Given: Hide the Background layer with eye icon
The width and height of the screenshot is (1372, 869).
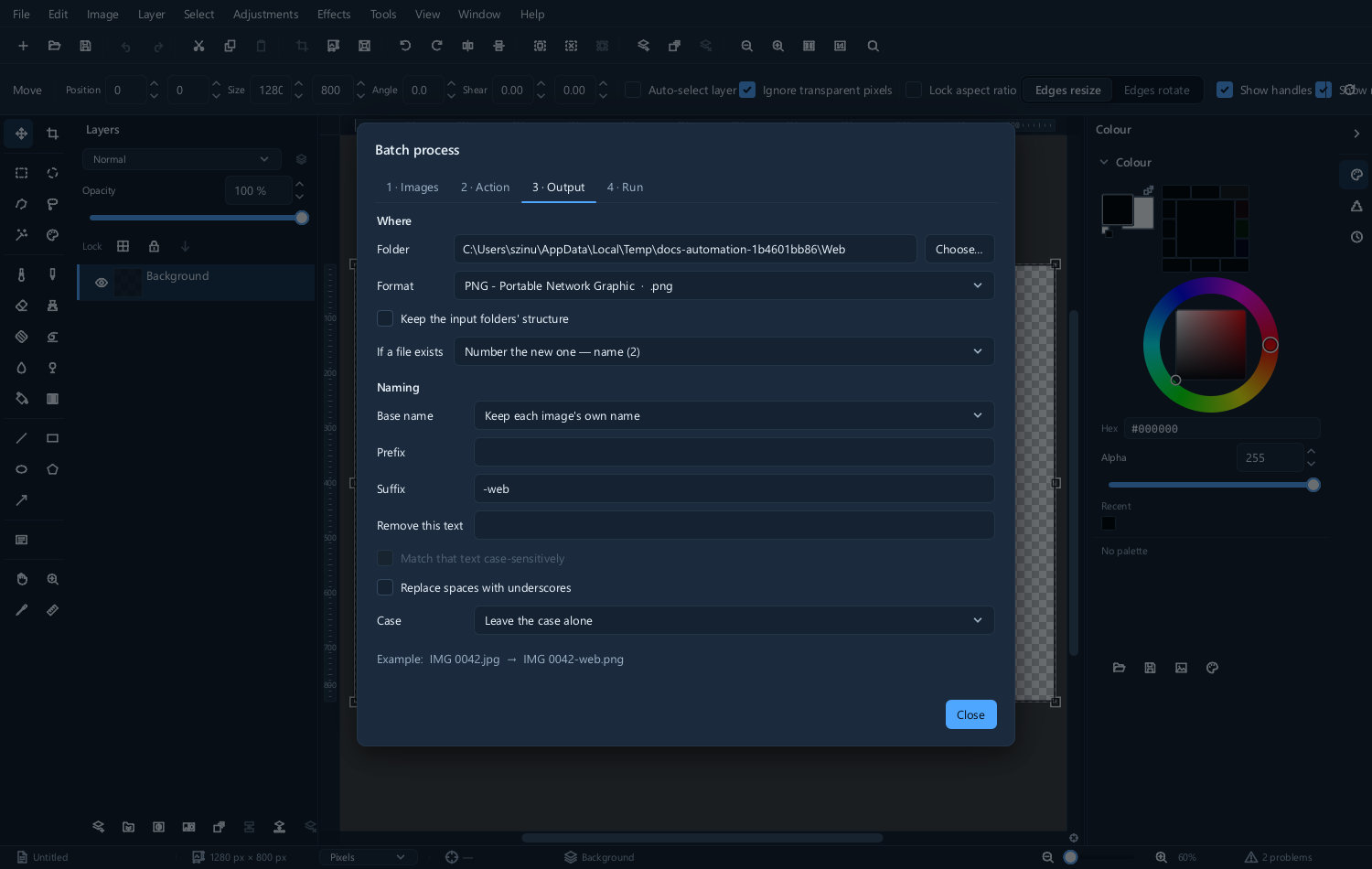Looking at the screenshot, I should click(102, 283).
